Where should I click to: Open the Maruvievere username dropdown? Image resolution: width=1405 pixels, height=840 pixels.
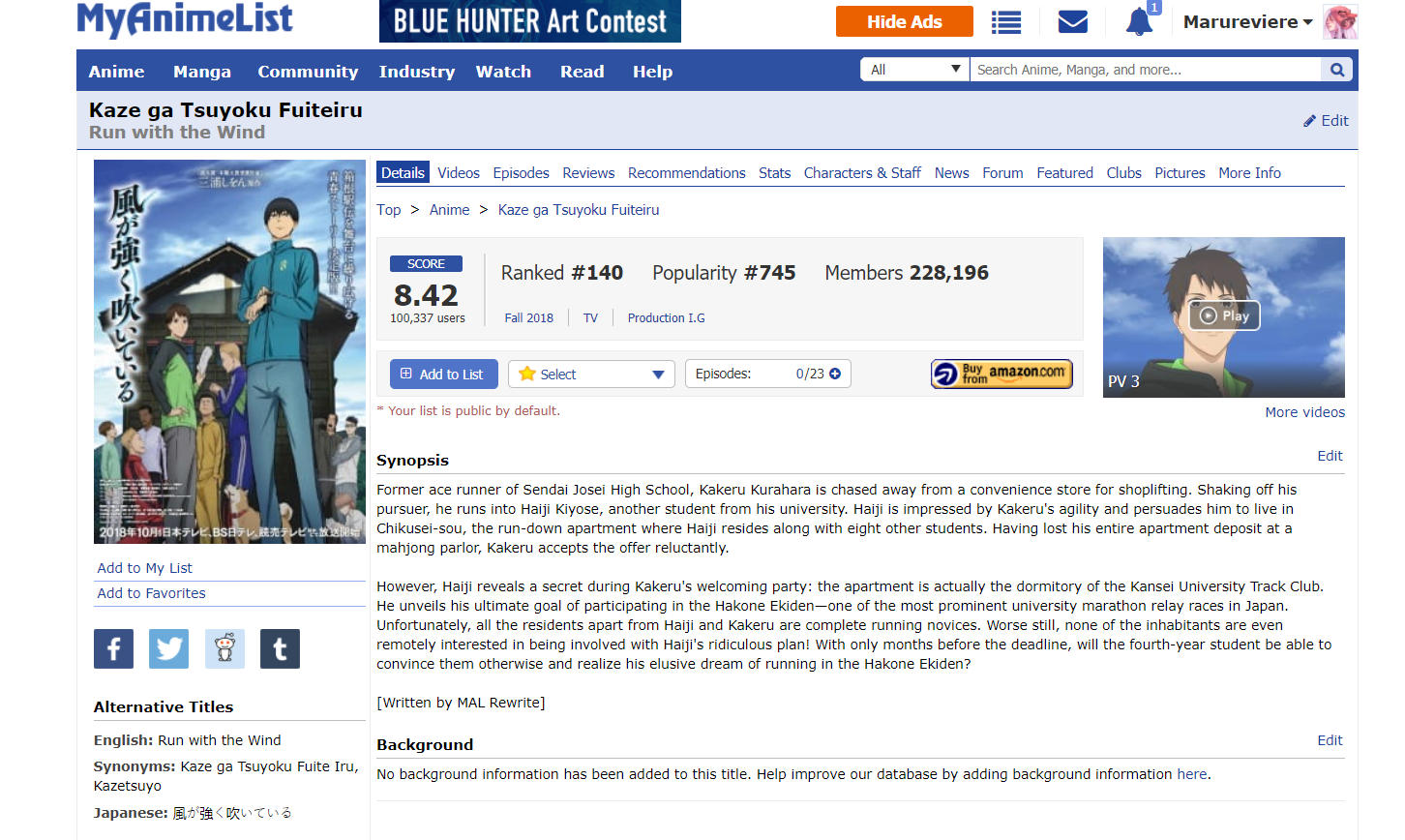point(1247,21)
